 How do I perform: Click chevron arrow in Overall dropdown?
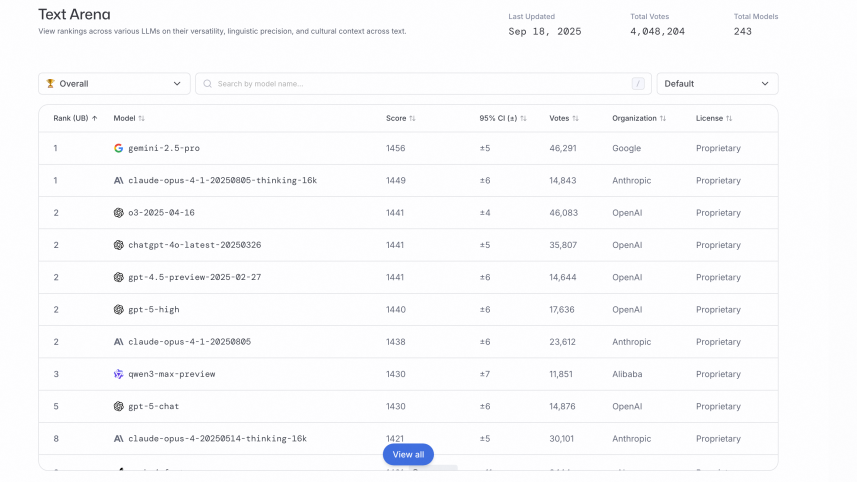pyautogui.click(x=177, y=84)
